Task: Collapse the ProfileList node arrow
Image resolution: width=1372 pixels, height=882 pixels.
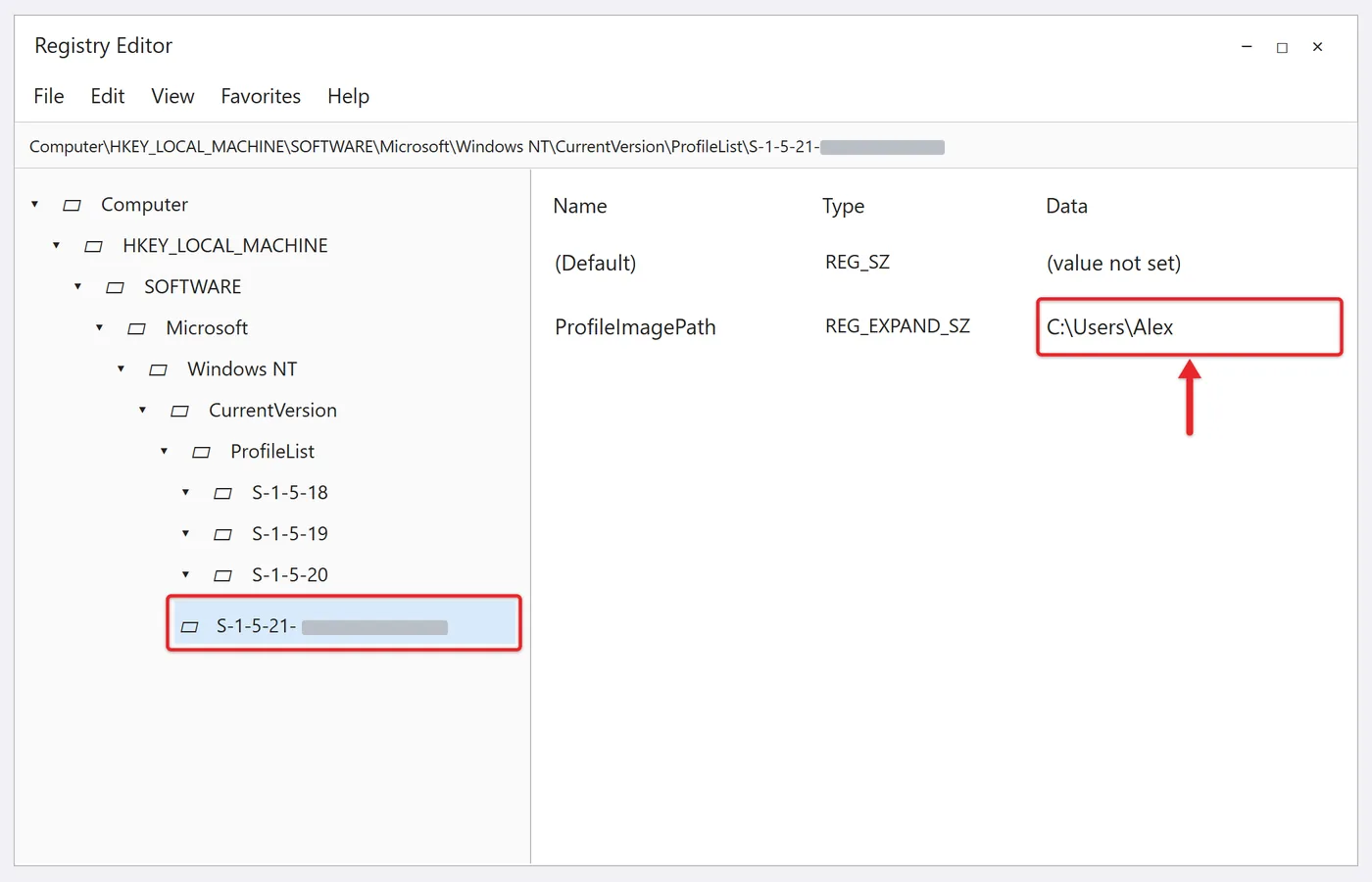Action: [164, 451]
